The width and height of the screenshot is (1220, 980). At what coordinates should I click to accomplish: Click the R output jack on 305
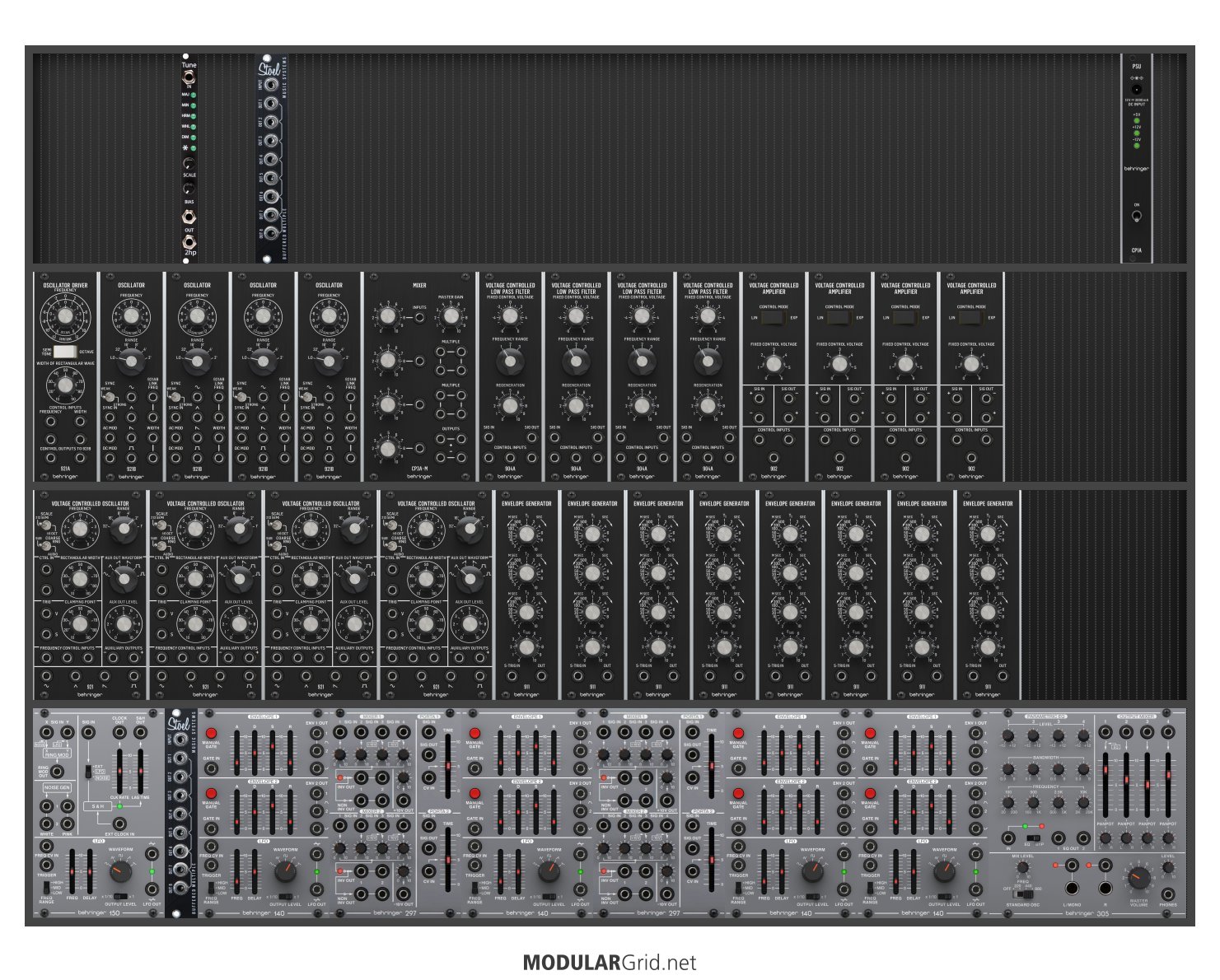click(1105, 888)
